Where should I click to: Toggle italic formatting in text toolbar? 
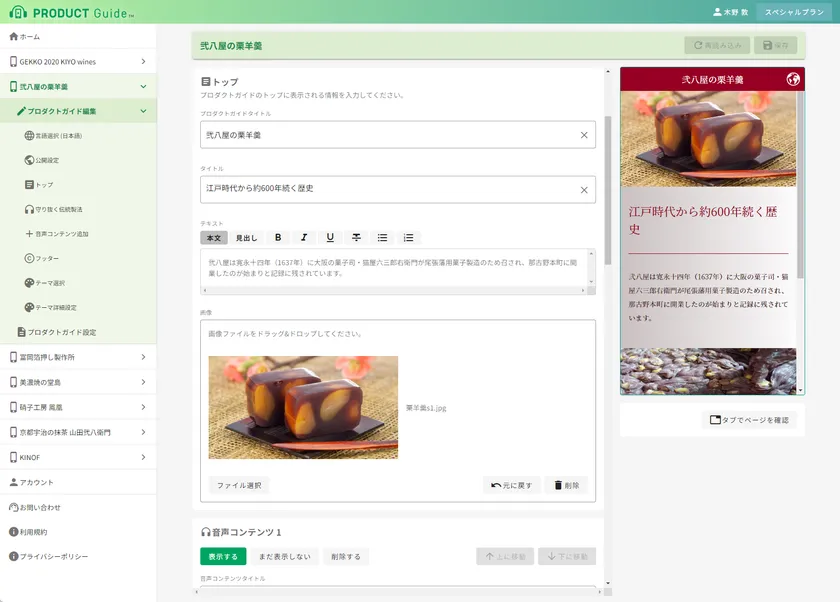click(x=304, y=238)
